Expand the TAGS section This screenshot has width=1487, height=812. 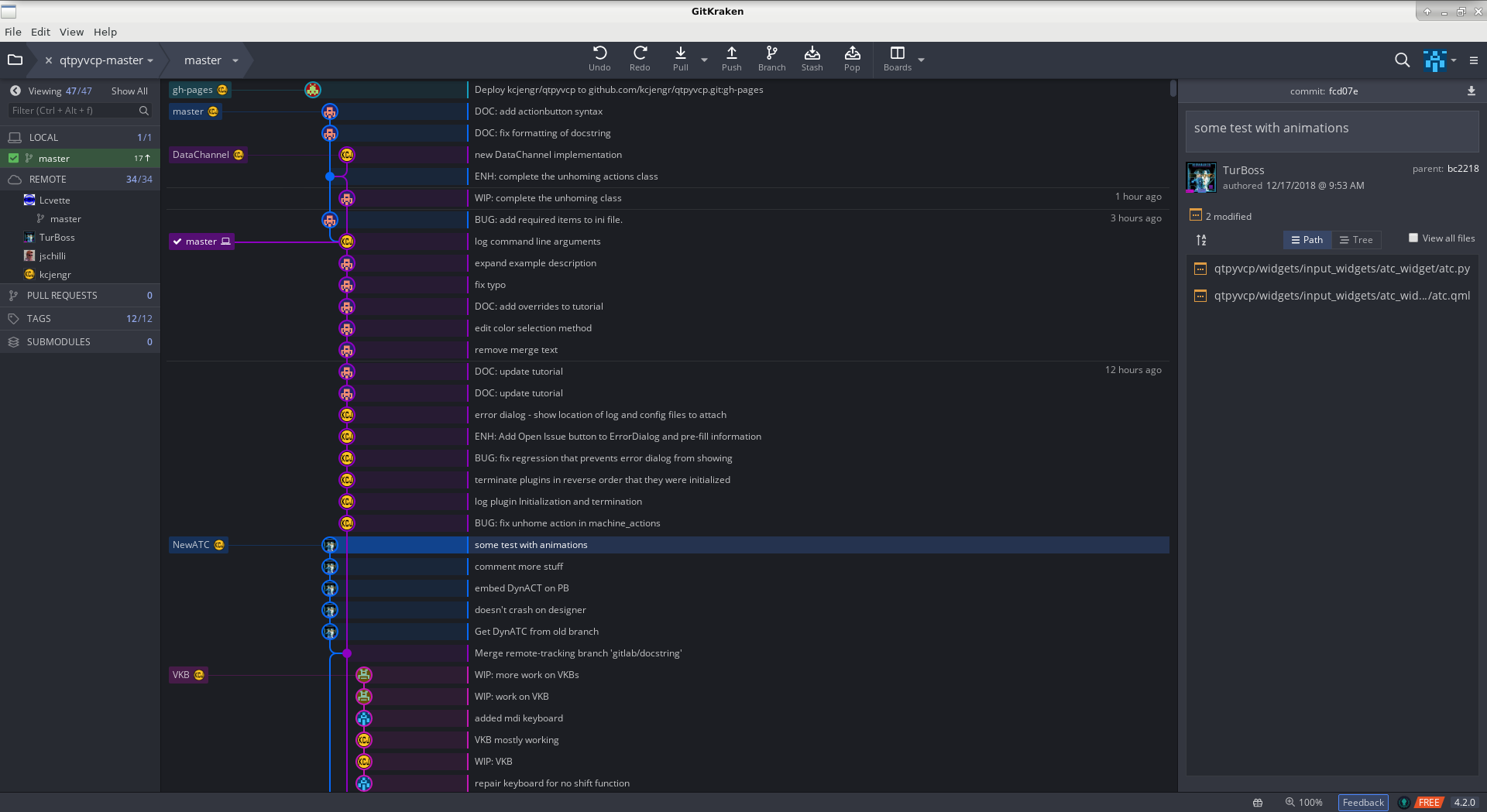coord(80,318)
